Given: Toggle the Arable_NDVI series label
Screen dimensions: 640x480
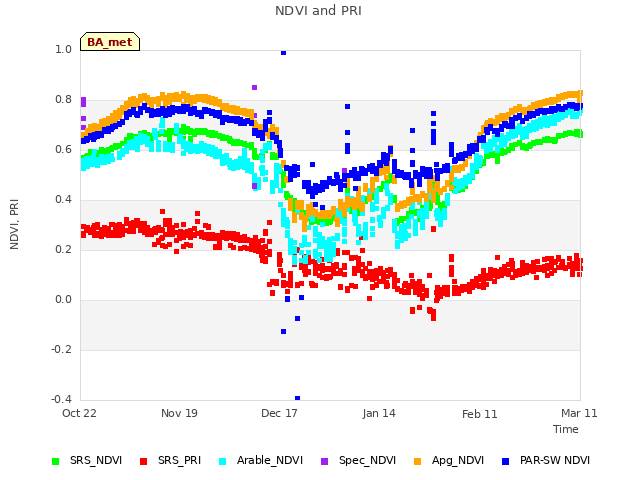Looking at the screenshot, I should pyautogui.click(x=270, y=460).
